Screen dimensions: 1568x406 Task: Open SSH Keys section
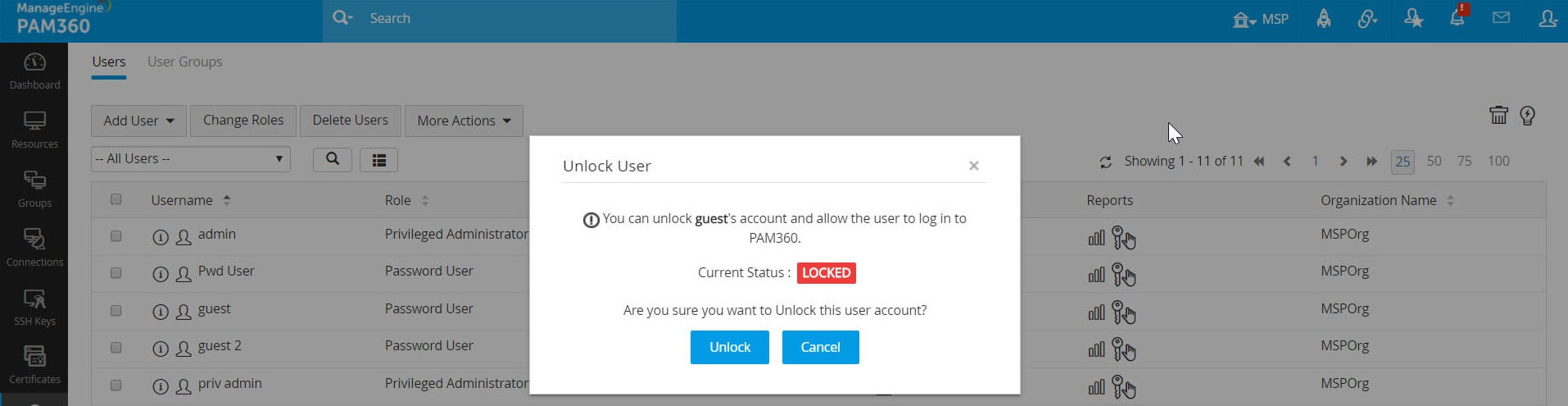[x=34, y=307]
